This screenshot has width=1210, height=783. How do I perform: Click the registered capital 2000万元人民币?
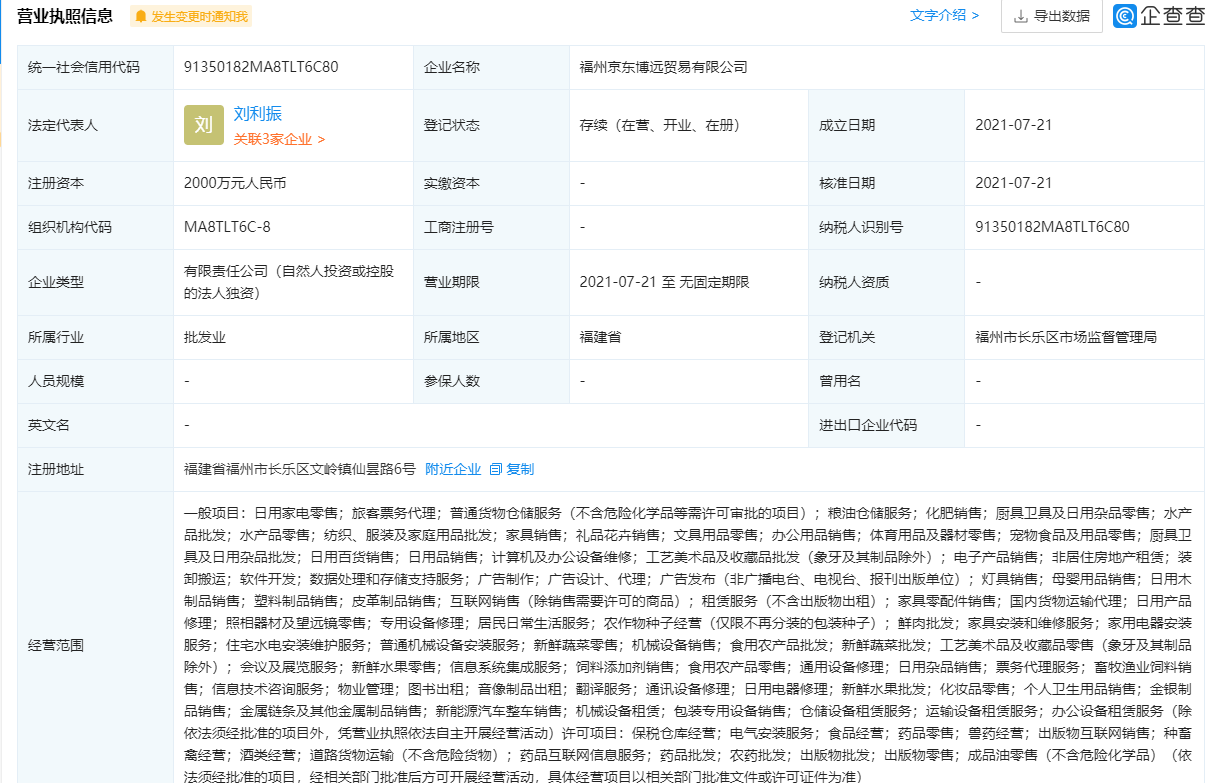tap(235, 183)
